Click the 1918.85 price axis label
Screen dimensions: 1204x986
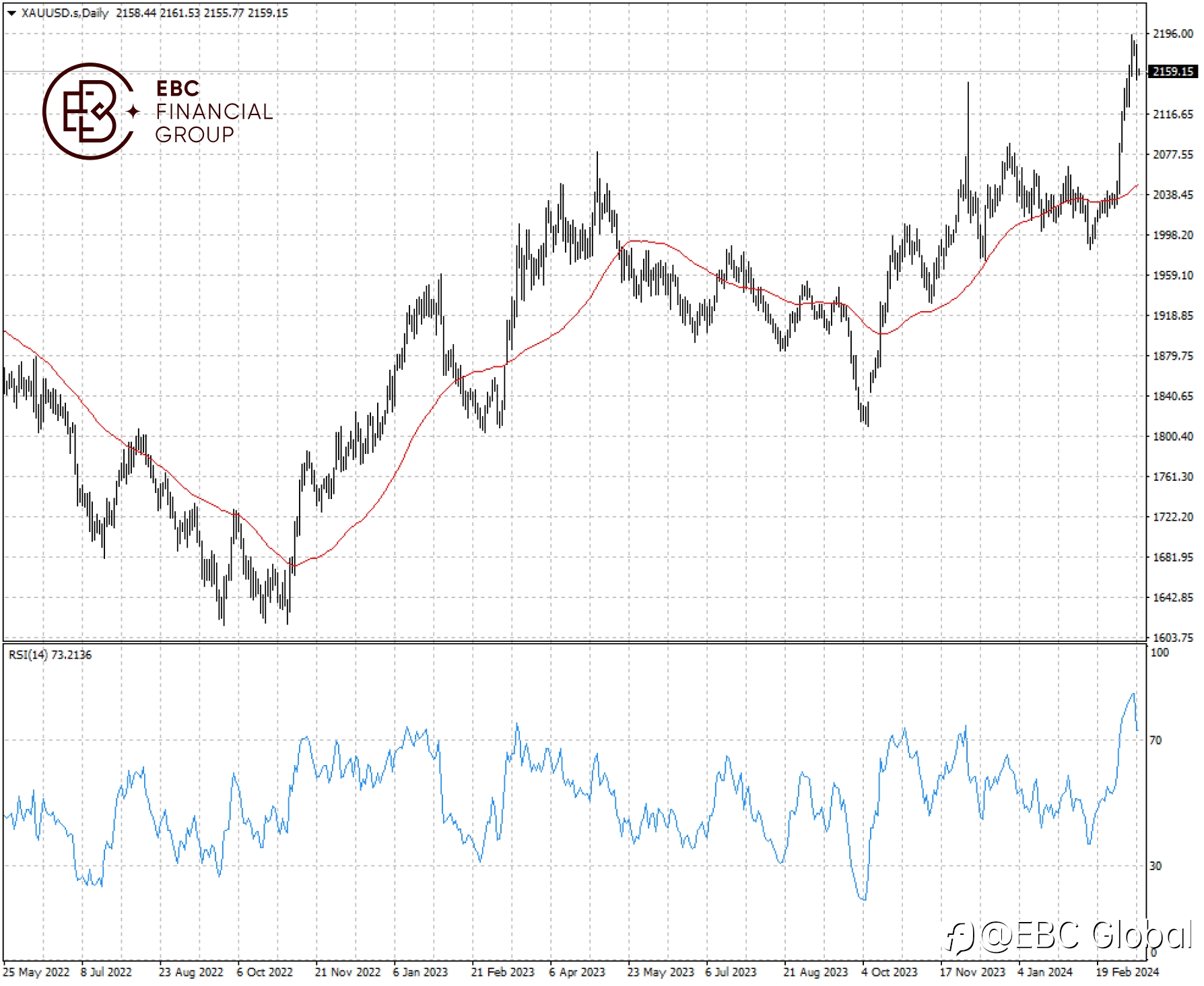pyautogui.click(x=1173, y=315)
